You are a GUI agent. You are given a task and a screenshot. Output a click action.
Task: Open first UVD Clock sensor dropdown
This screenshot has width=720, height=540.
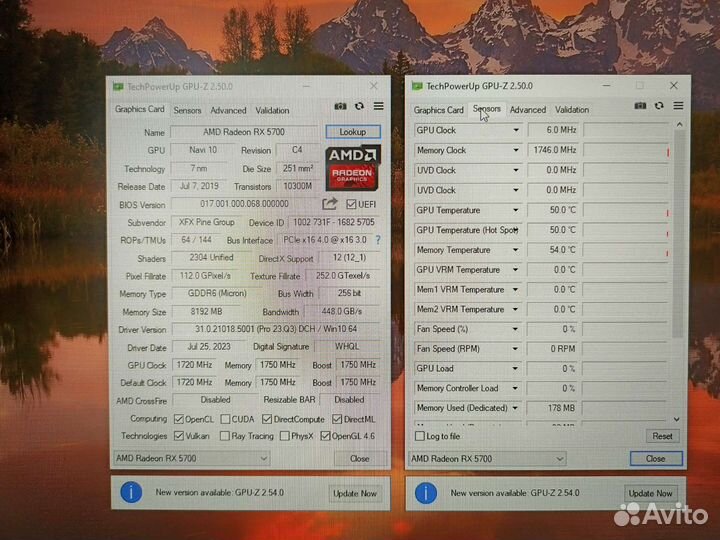(516, 170)
